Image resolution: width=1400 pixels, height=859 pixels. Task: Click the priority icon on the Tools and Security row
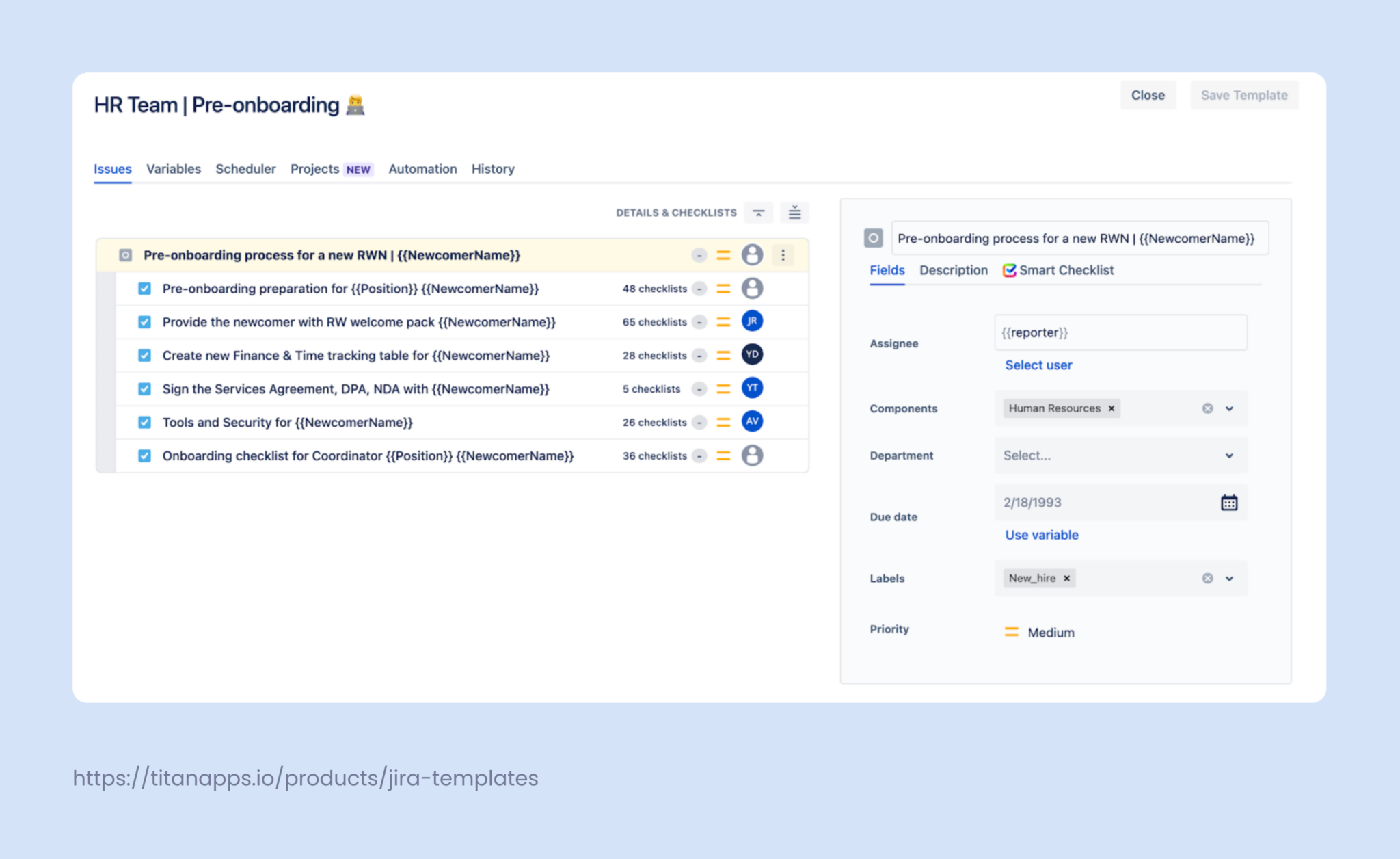723,422
